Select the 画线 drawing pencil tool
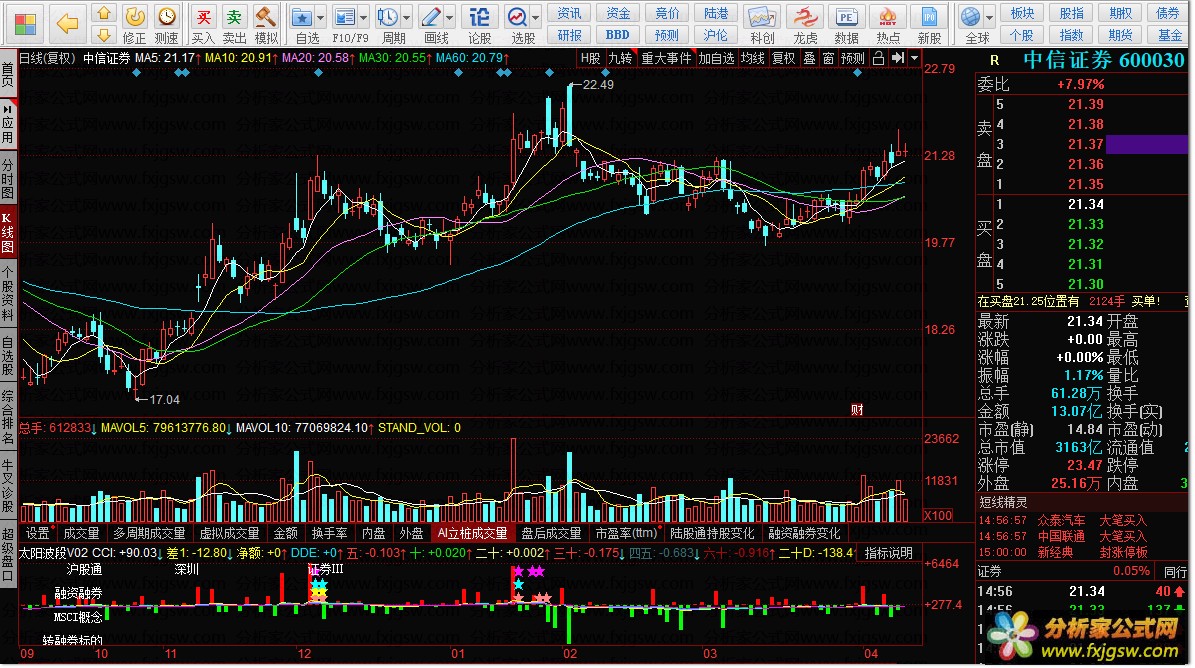1195x668 pixels. point(431,16)
